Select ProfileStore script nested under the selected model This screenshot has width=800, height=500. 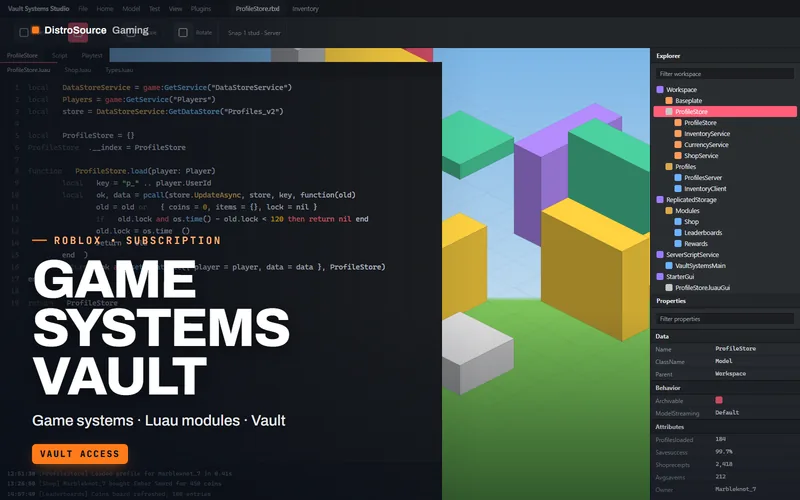click(700, 123)
